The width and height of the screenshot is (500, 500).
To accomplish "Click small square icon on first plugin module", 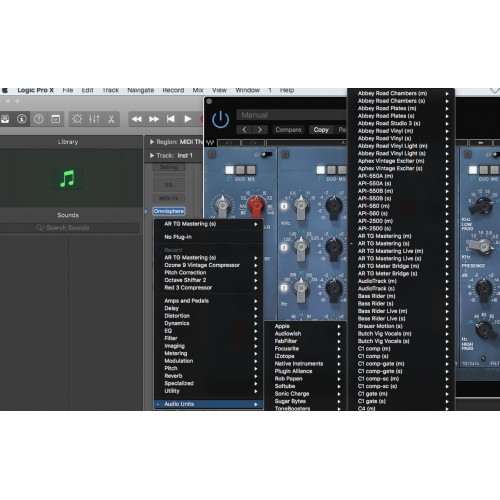I will (x=212, y=154).
